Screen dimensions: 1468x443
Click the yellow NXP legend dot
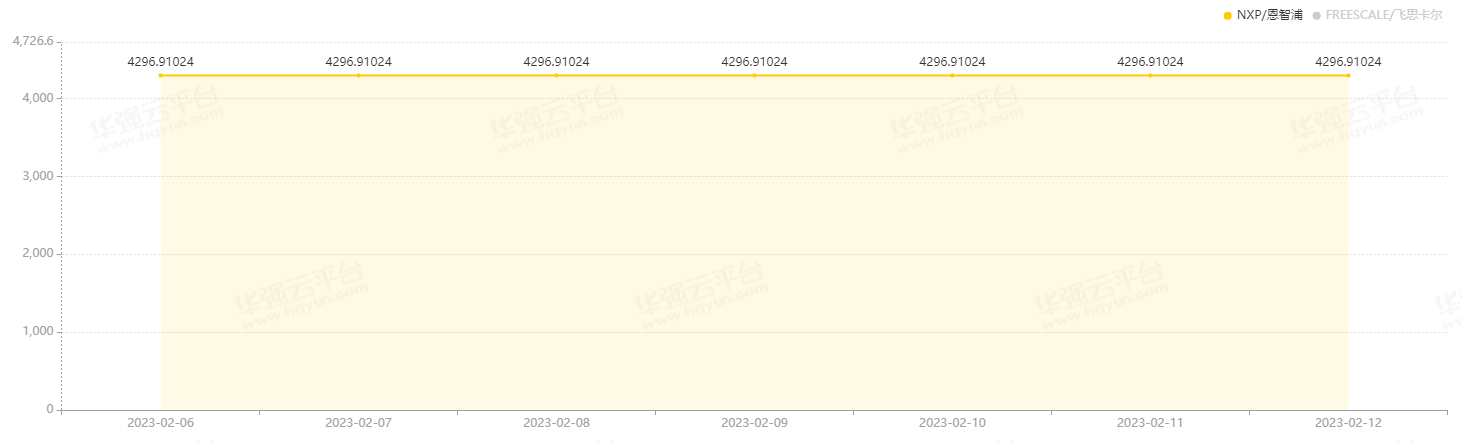[1227, 16]
